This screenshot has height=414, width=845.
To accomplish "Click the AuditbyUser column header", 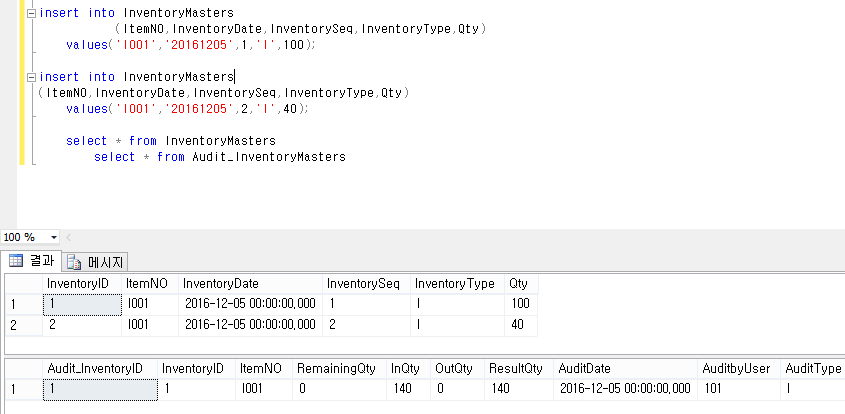I will [x=736, y=368].
